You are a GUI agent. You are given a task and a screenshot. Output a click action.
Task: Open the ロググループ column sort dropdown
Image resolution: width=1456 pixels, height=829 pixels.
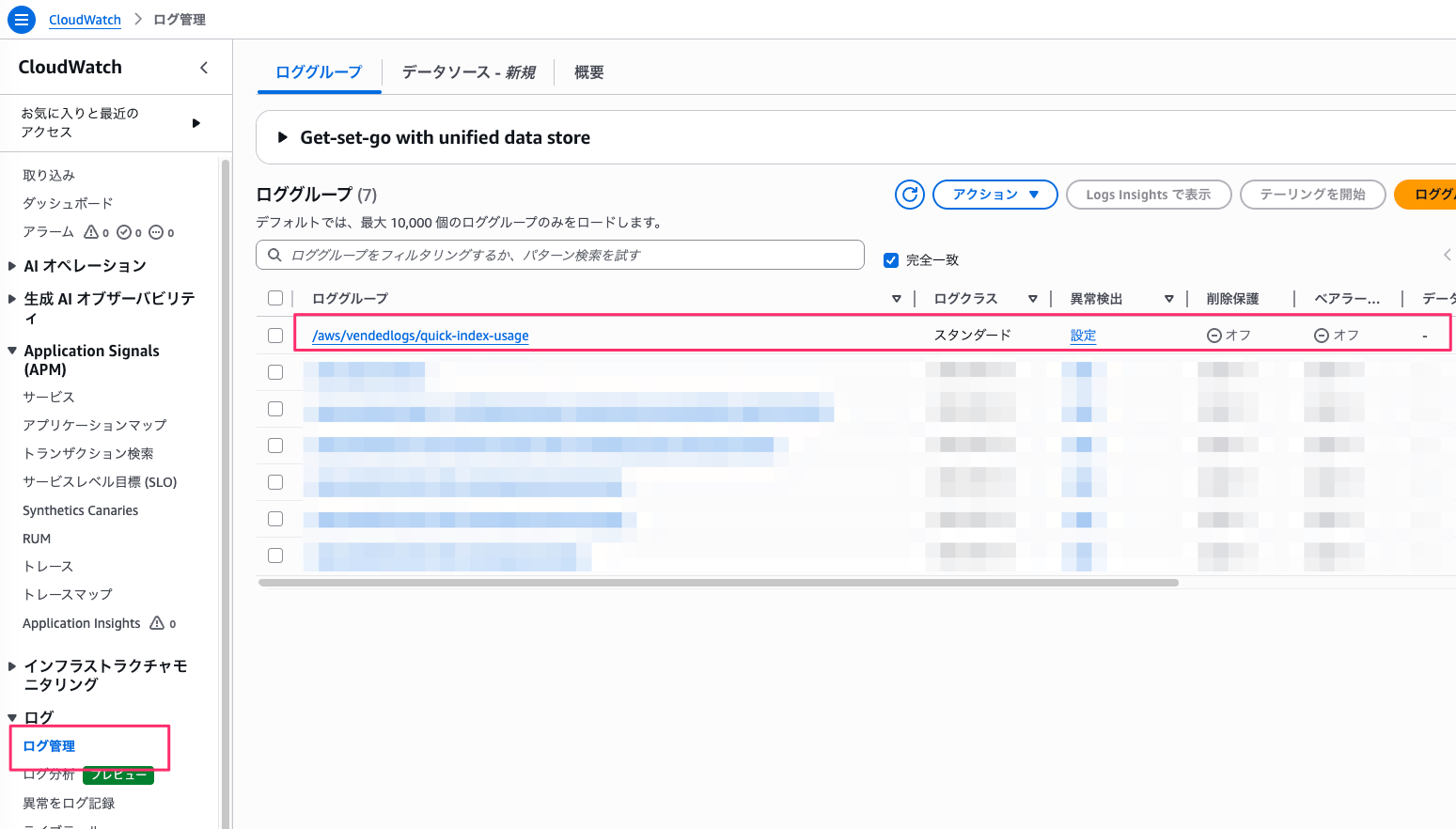pos(896,298)
